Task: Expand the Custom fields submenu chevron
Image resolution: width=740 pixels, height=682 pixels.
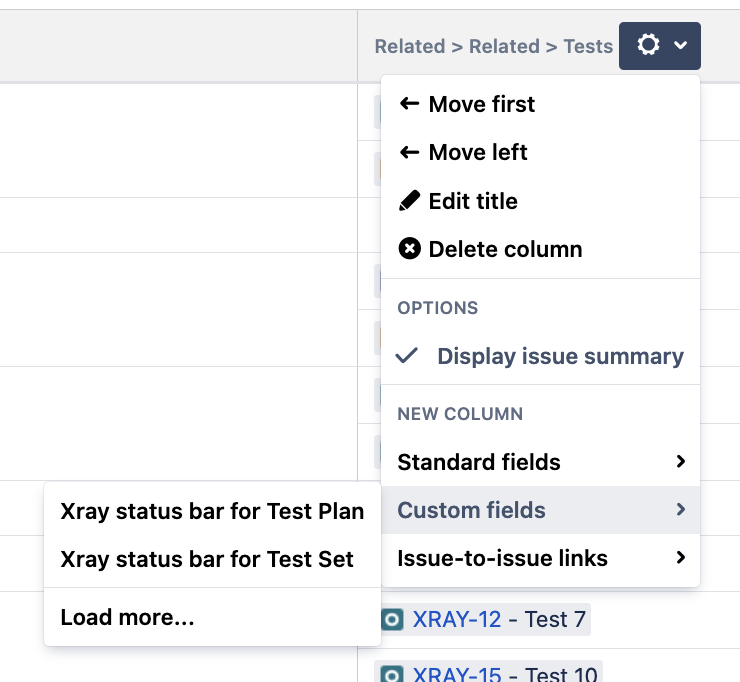Action: 680,510
